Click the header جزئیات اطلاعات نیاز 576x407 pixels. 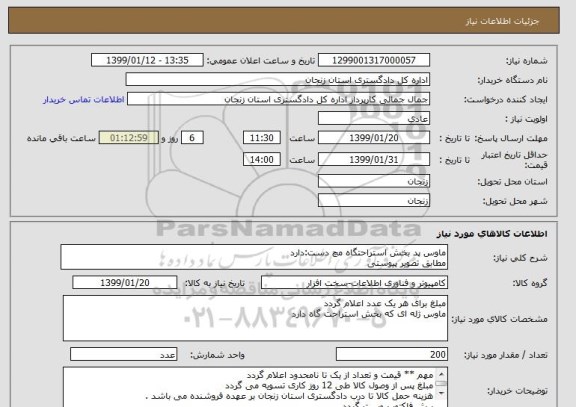502,21
